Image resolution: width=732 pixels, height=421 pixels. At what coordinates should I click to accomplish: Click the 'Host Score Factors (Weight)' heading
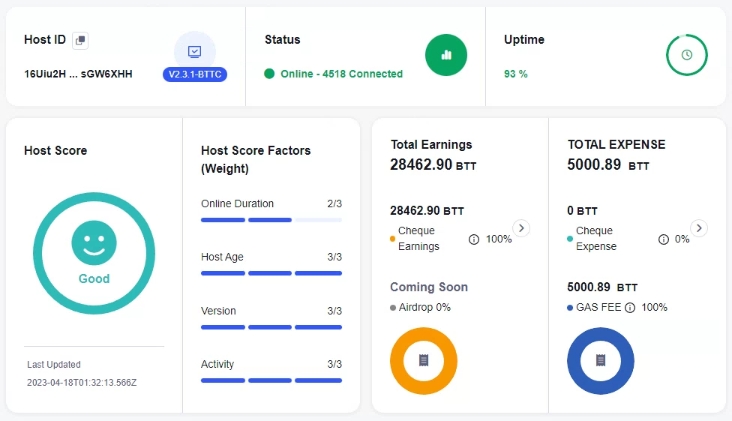point(256,160)
